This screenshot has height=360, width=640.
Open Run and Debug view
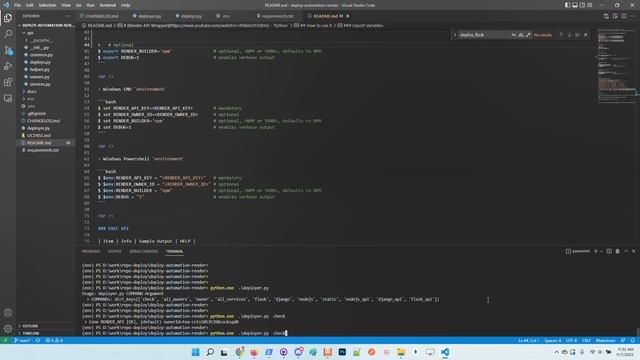(x=8, y=66)
